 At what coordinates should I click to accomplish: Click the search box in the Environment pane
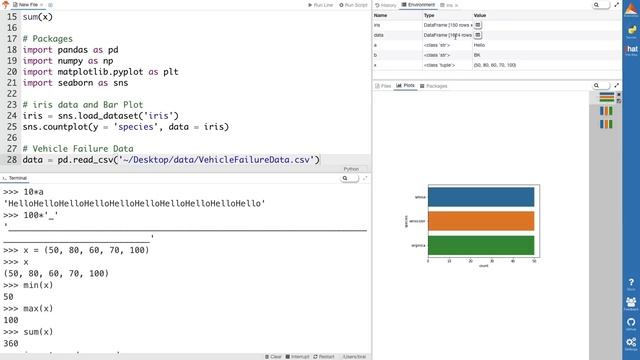(601, 5)
